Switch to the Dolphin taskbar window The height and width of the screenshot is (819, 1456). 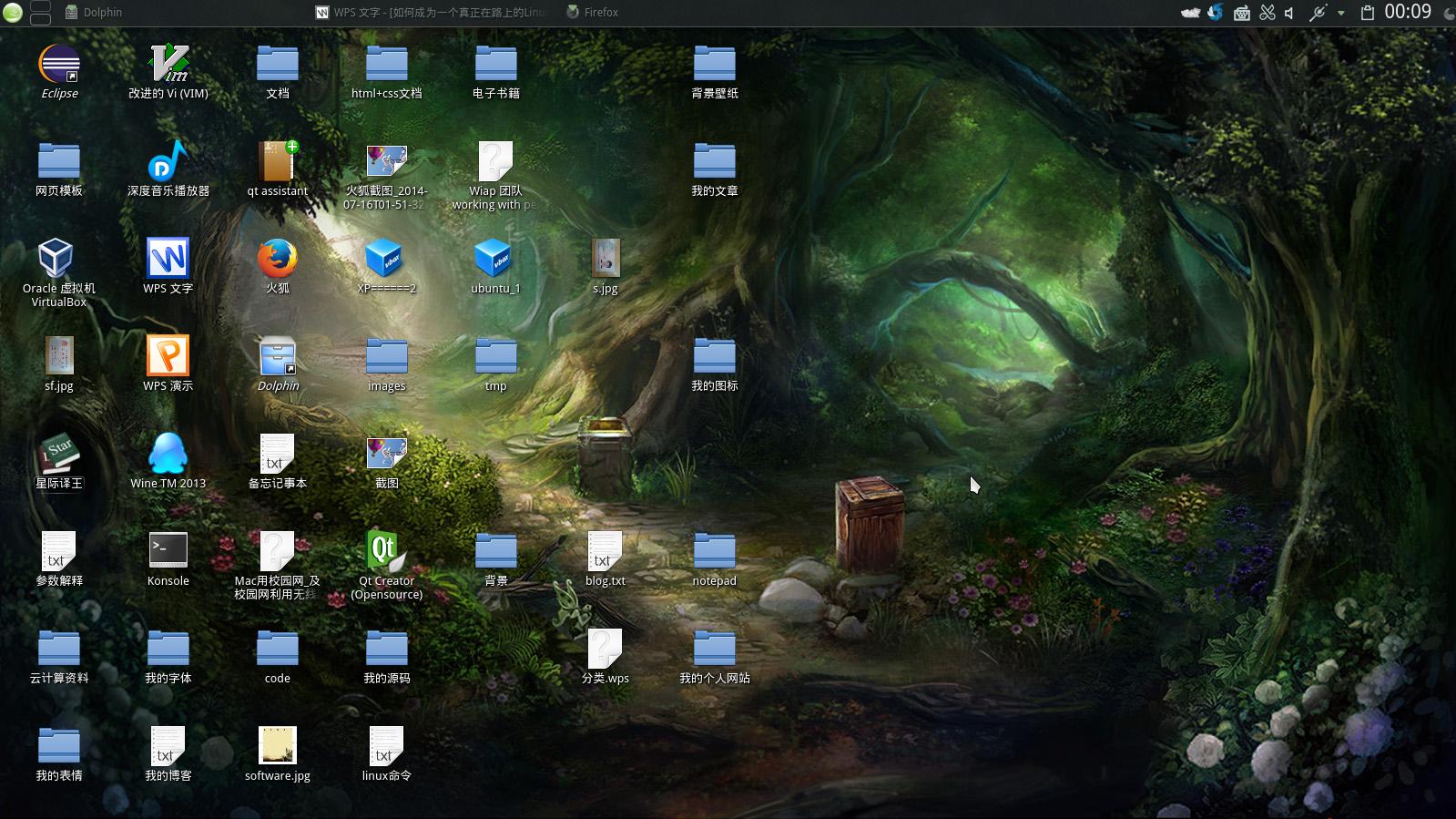(94, 13)
